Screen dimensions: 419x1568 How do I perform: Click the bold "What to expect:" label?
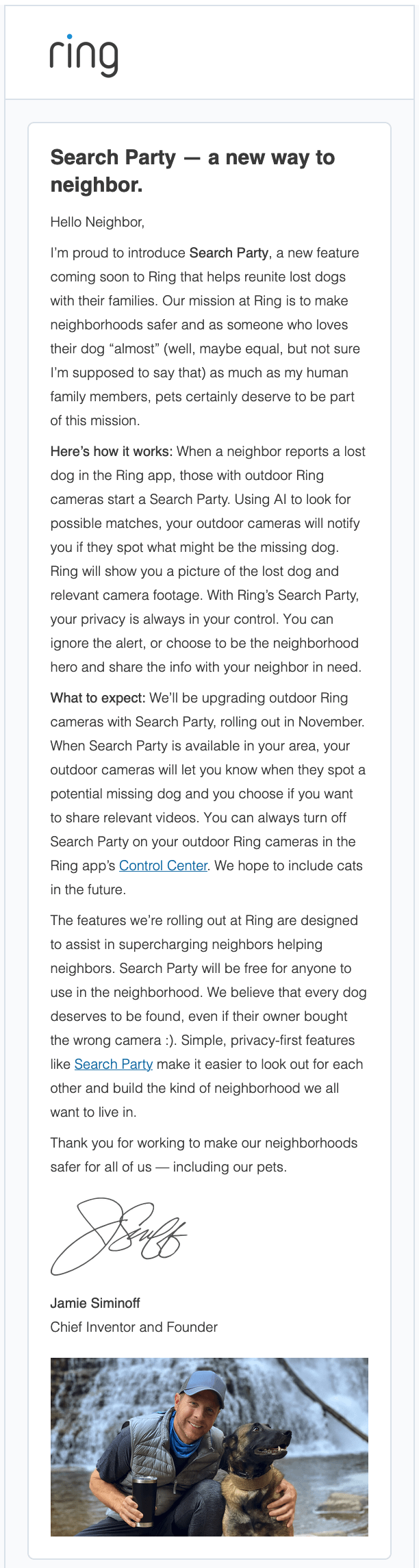98,698
